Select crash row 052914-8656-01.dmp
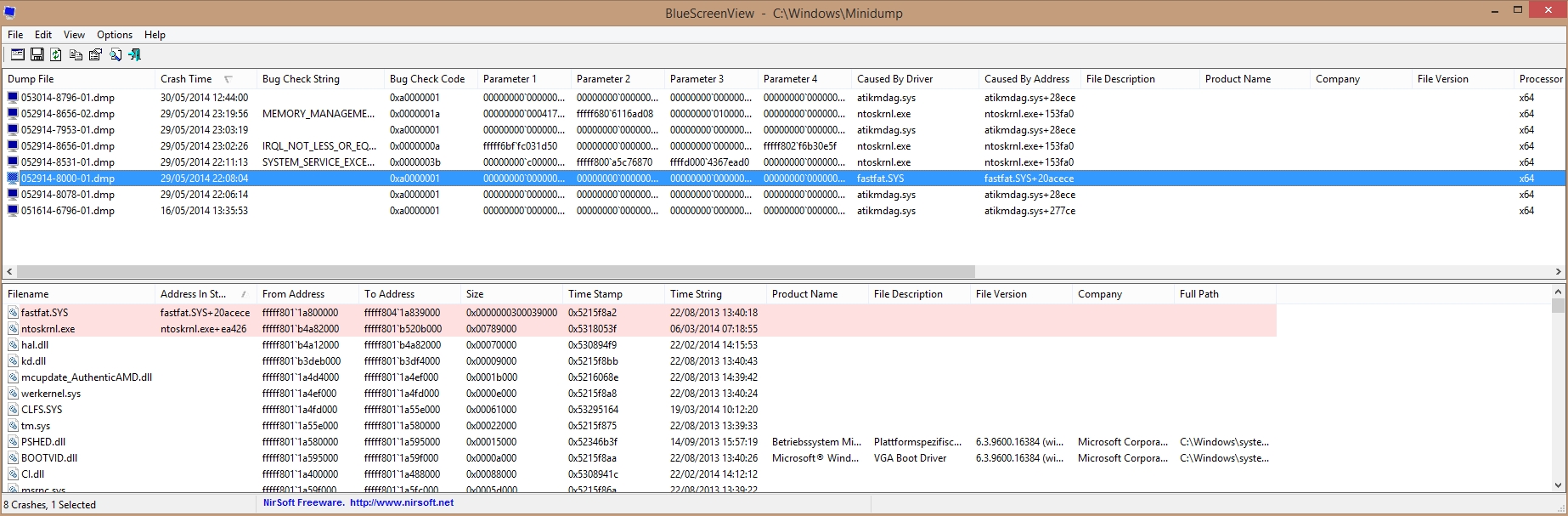1568x516 pixels. click(784, 146)
